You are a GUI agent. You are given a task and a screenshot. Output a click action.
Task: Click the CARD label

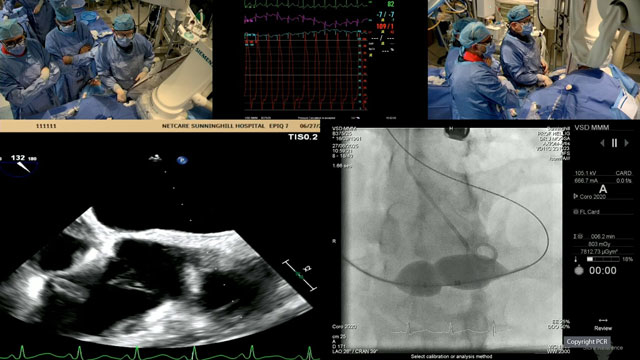coord(623,173)
